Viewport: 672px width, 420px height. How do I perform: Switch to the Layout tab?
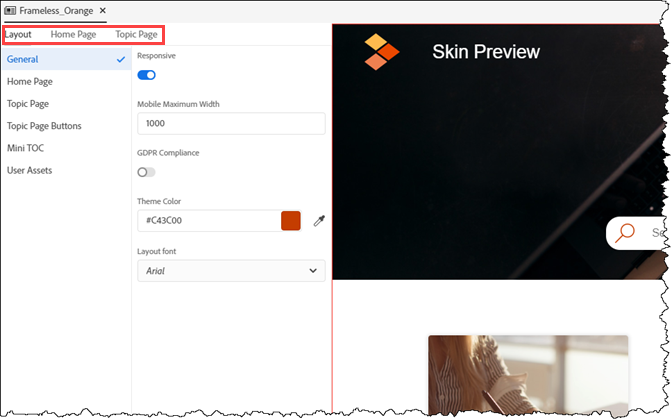(x=18, y=34)
